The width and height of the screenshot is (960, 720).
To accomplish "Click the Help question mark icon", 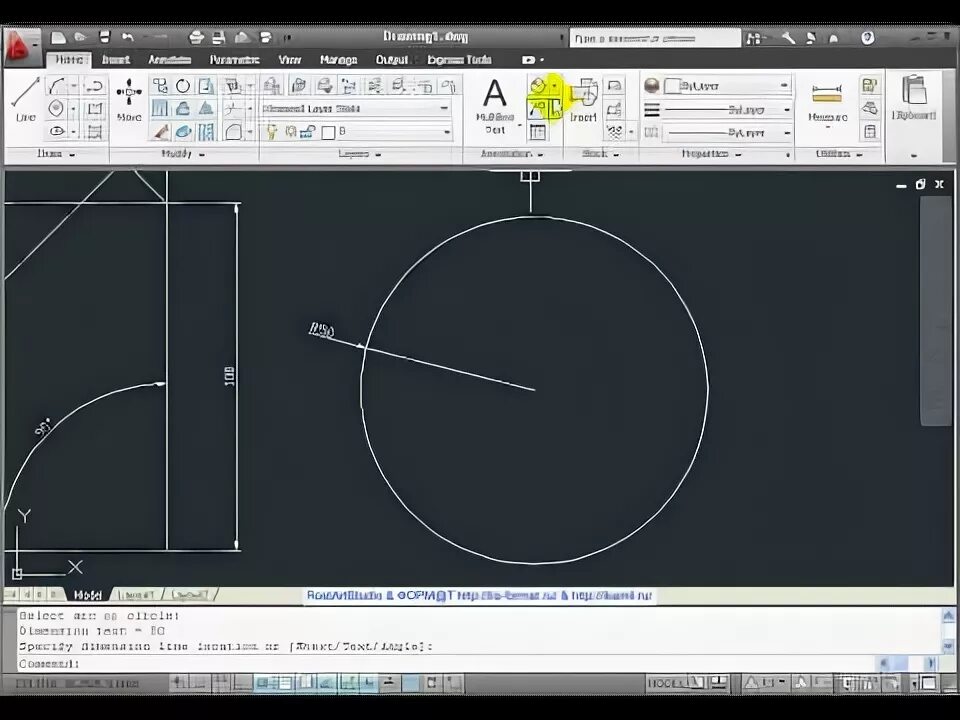I will click(868, 39).
